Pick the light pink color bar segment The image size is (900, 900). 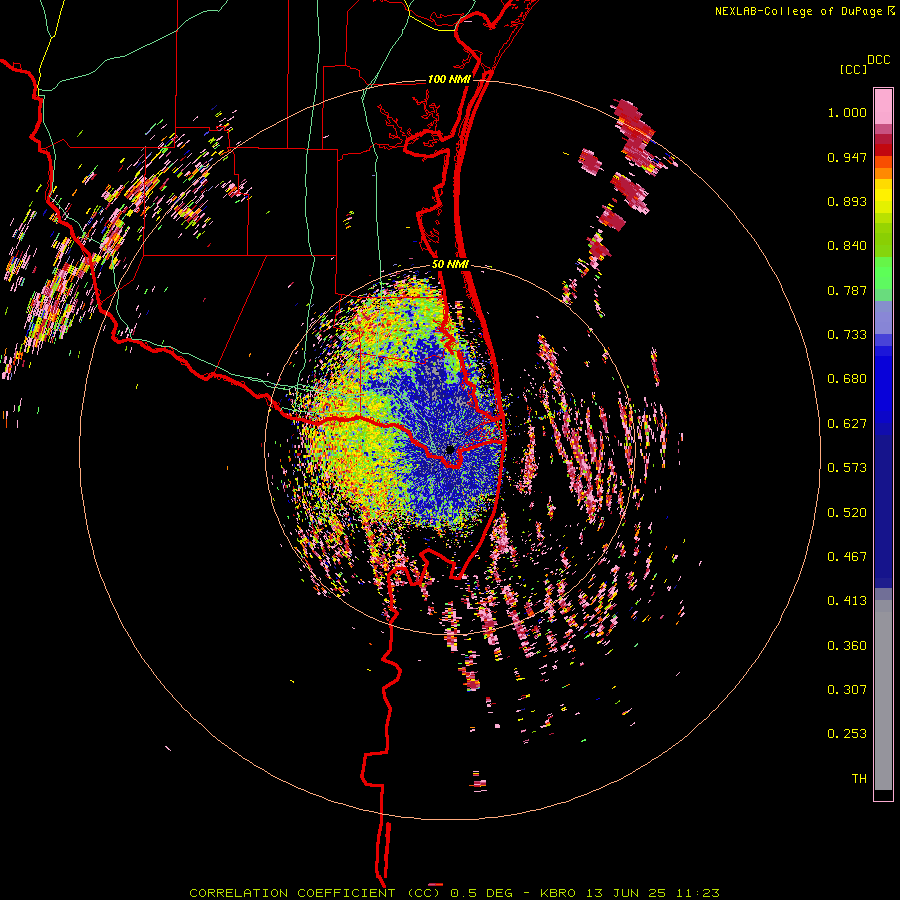pyautogui.click(x=883, y=106)
